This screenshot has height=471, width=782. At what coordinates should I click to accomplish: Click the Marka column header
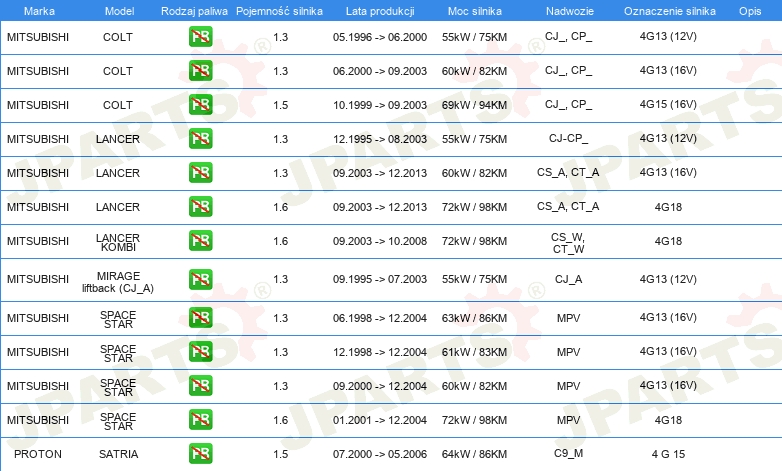39,11
